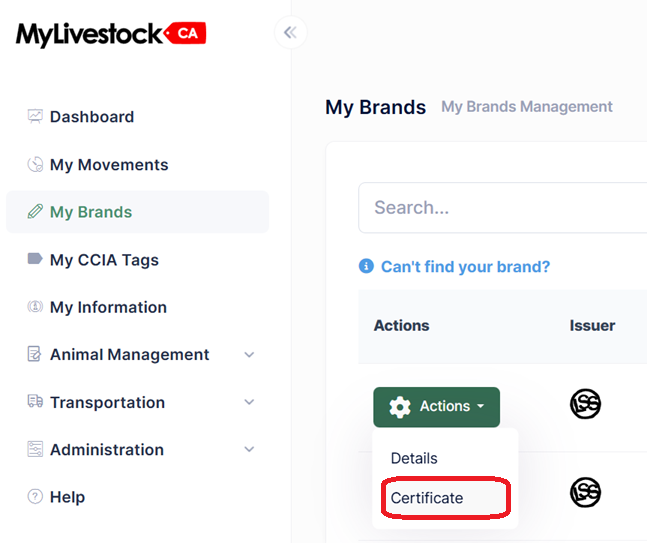Click the first row LSS issuer logo
The height and width of the screenshot is (543, 647).
pyautogui.click(x=585, y=404)
